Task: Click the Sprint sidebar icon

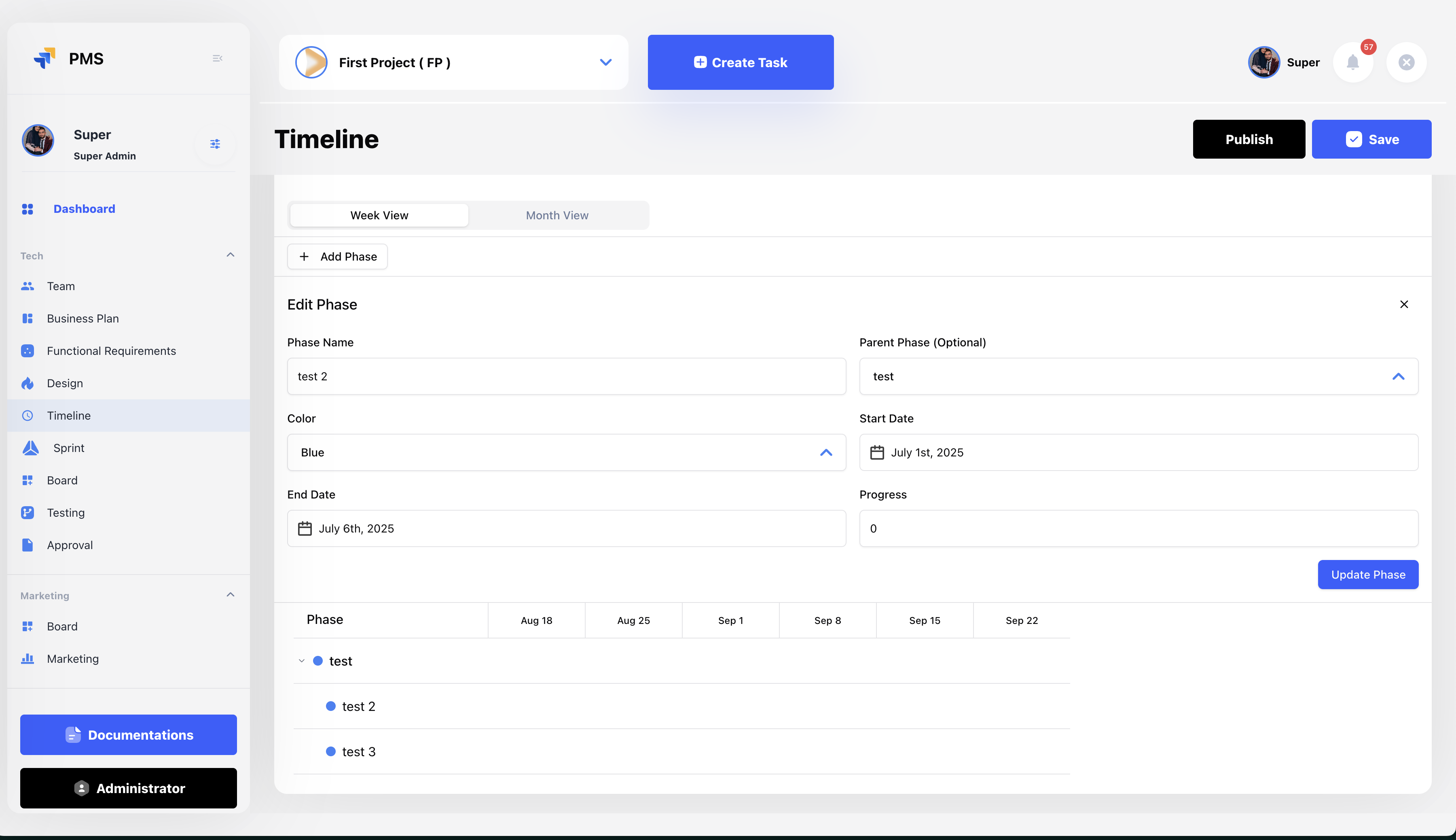Action: 31,448
